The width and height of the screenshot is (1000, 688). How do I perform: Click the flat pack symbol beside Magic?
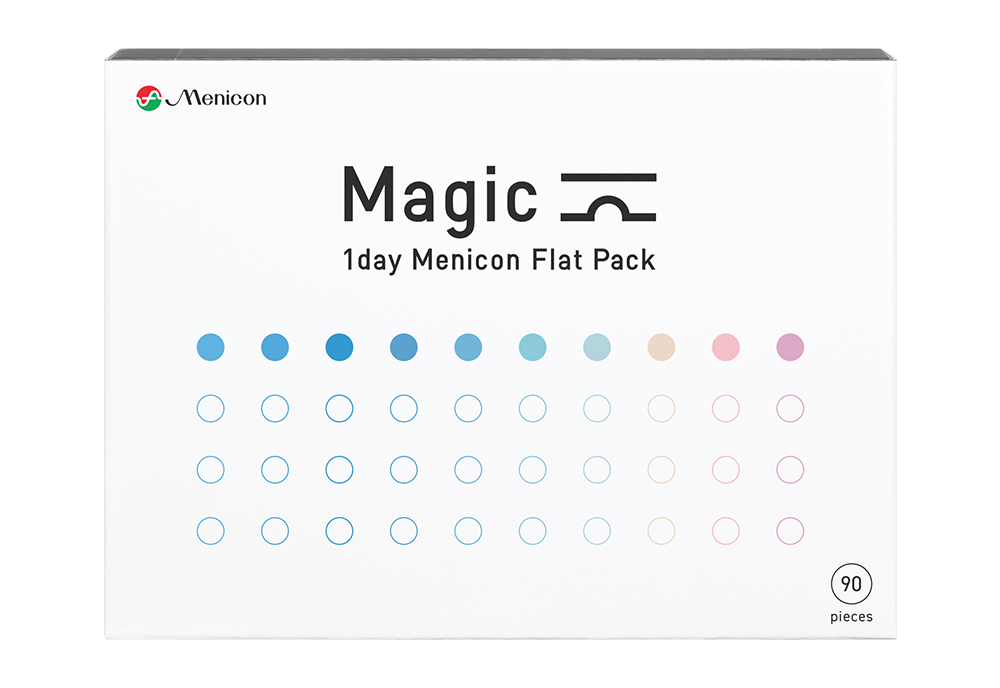pyautogui.click(x=609, y=196)
